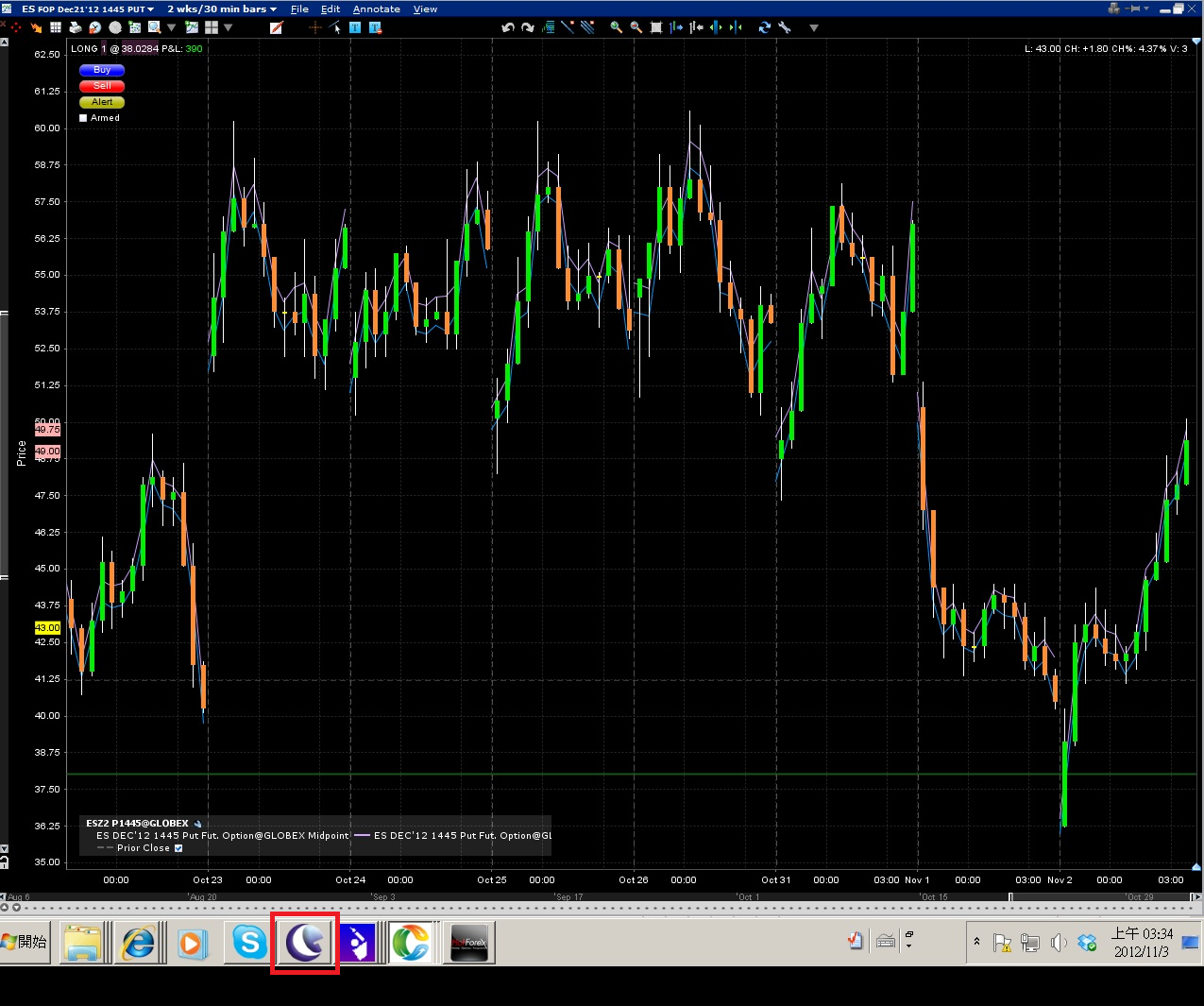Expand the legend arrow next to ESZ2 P1445@GLOBEX
The height and width of the screenshot is (1006, 1204).
pos(197,824)
